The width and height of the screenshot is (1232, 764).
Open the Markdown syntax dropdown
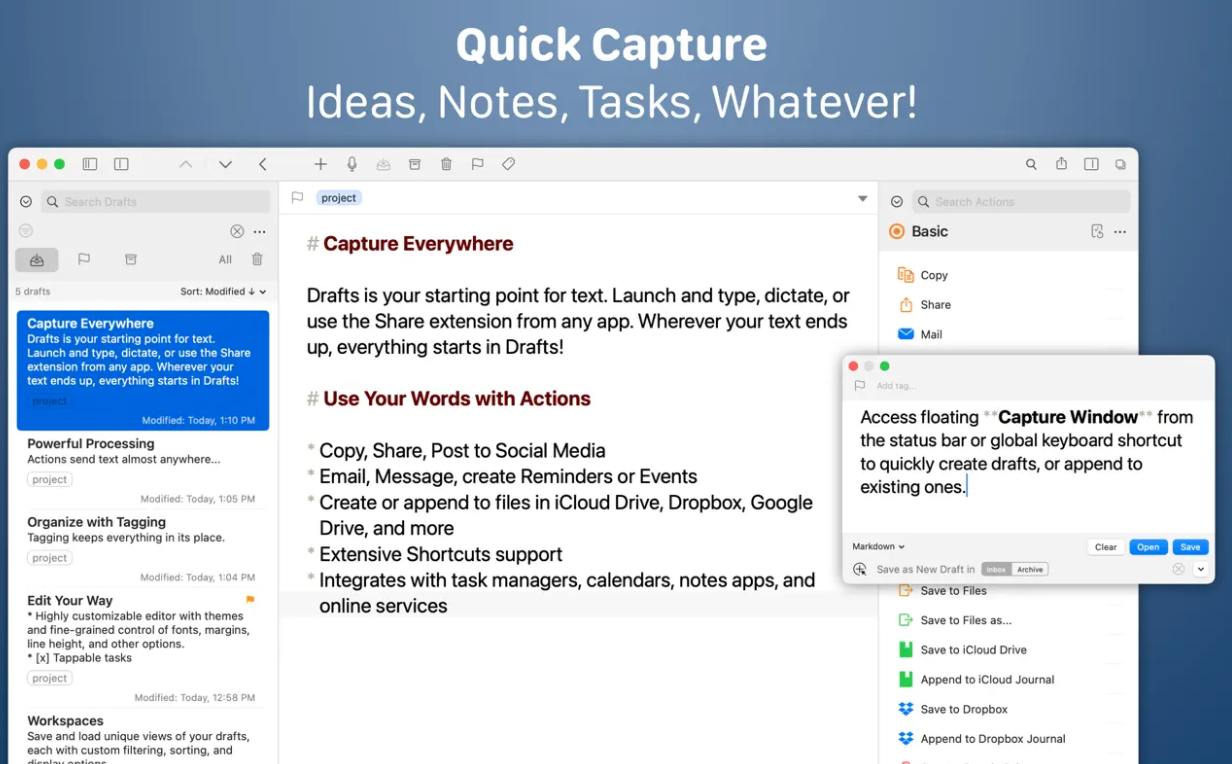point(878,547)
